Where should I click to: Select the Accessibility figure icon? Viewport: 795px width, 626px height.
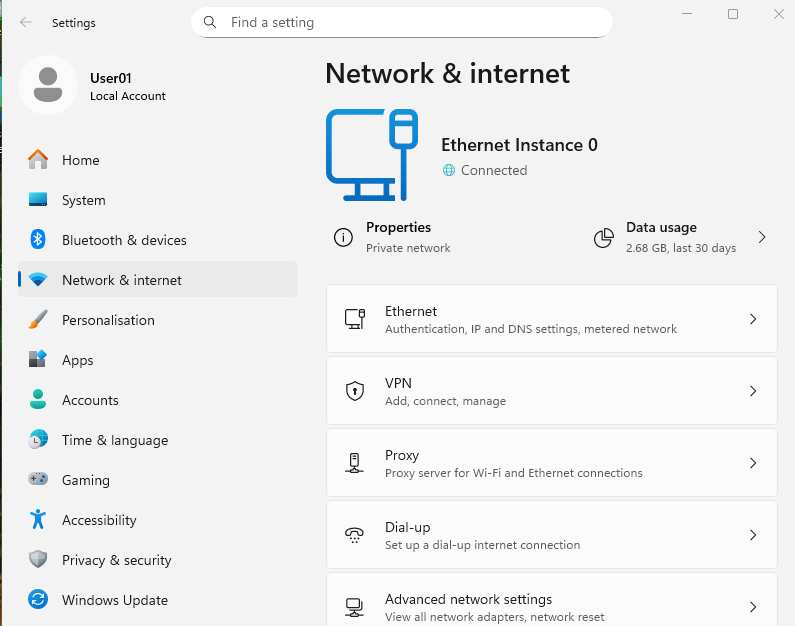click(x=38, y=520)
